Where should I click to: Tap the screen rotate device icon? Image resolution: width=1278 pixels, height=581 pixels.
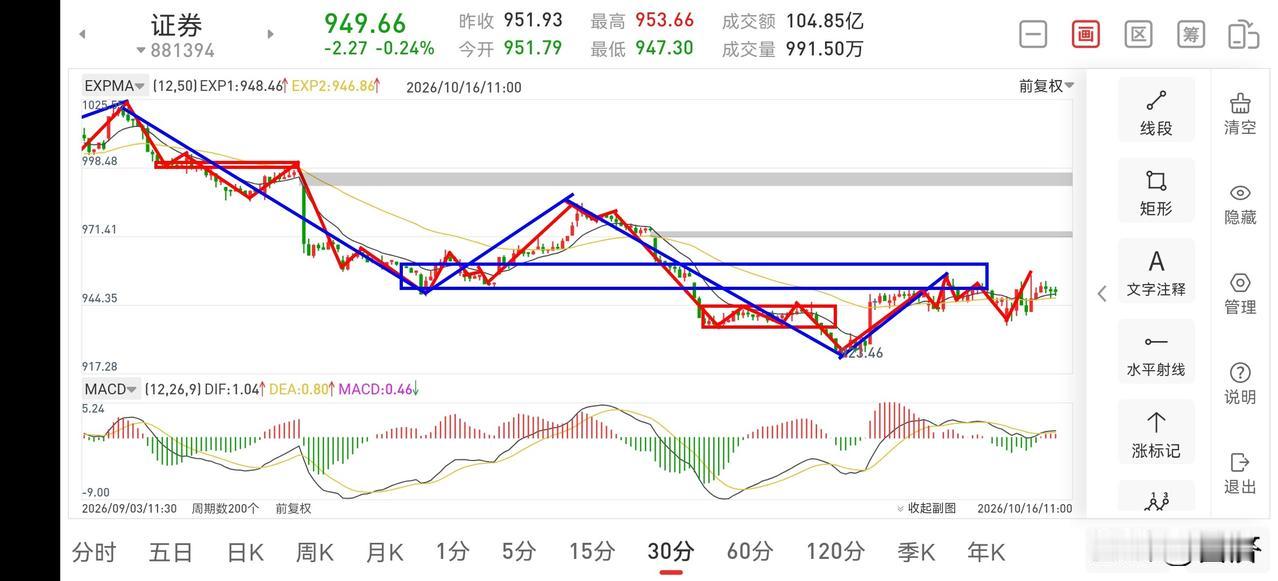pos(1243,34)
